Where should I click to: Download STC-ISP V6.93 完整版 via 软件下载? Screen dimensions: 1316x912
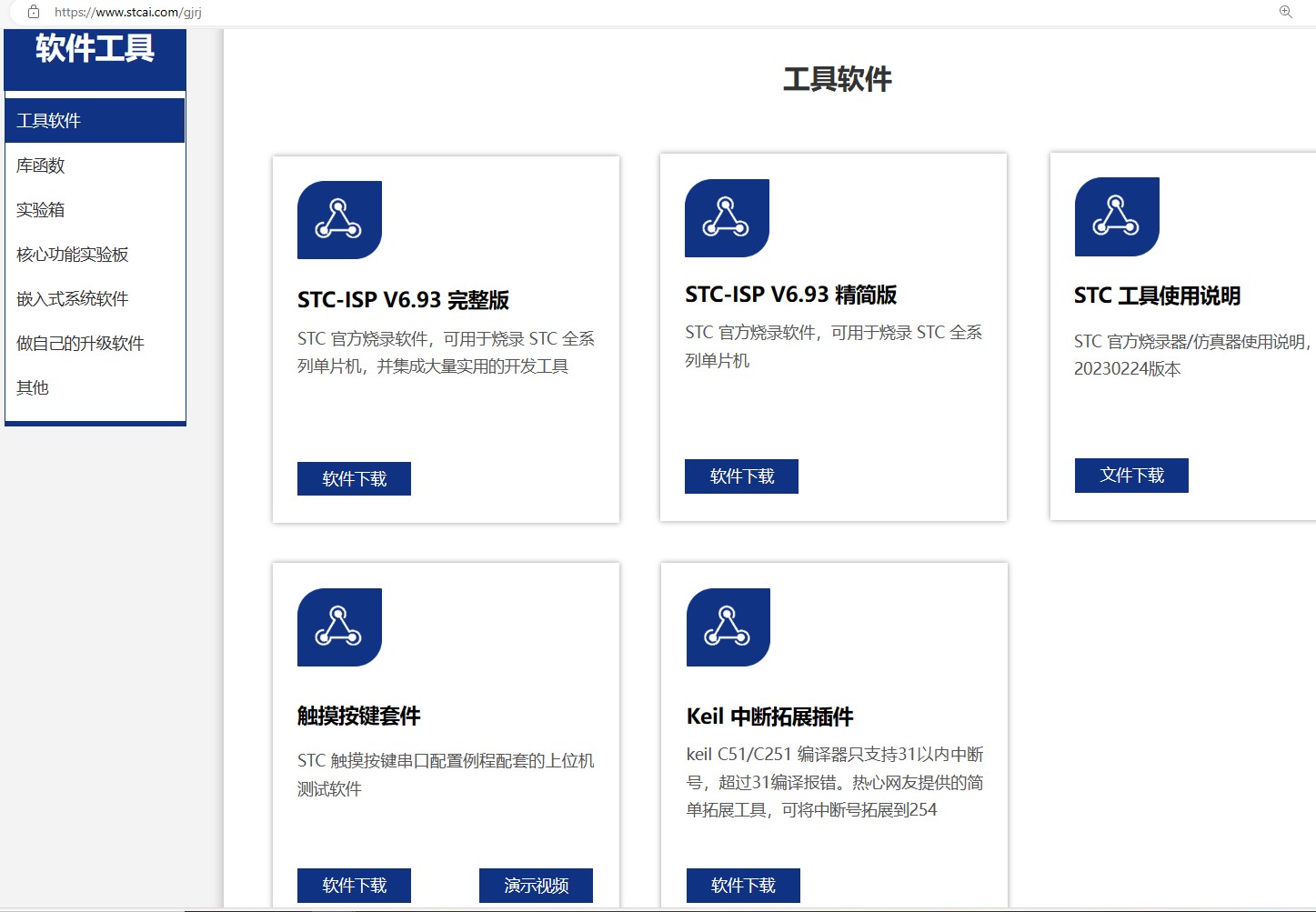(x=354, y=479)
